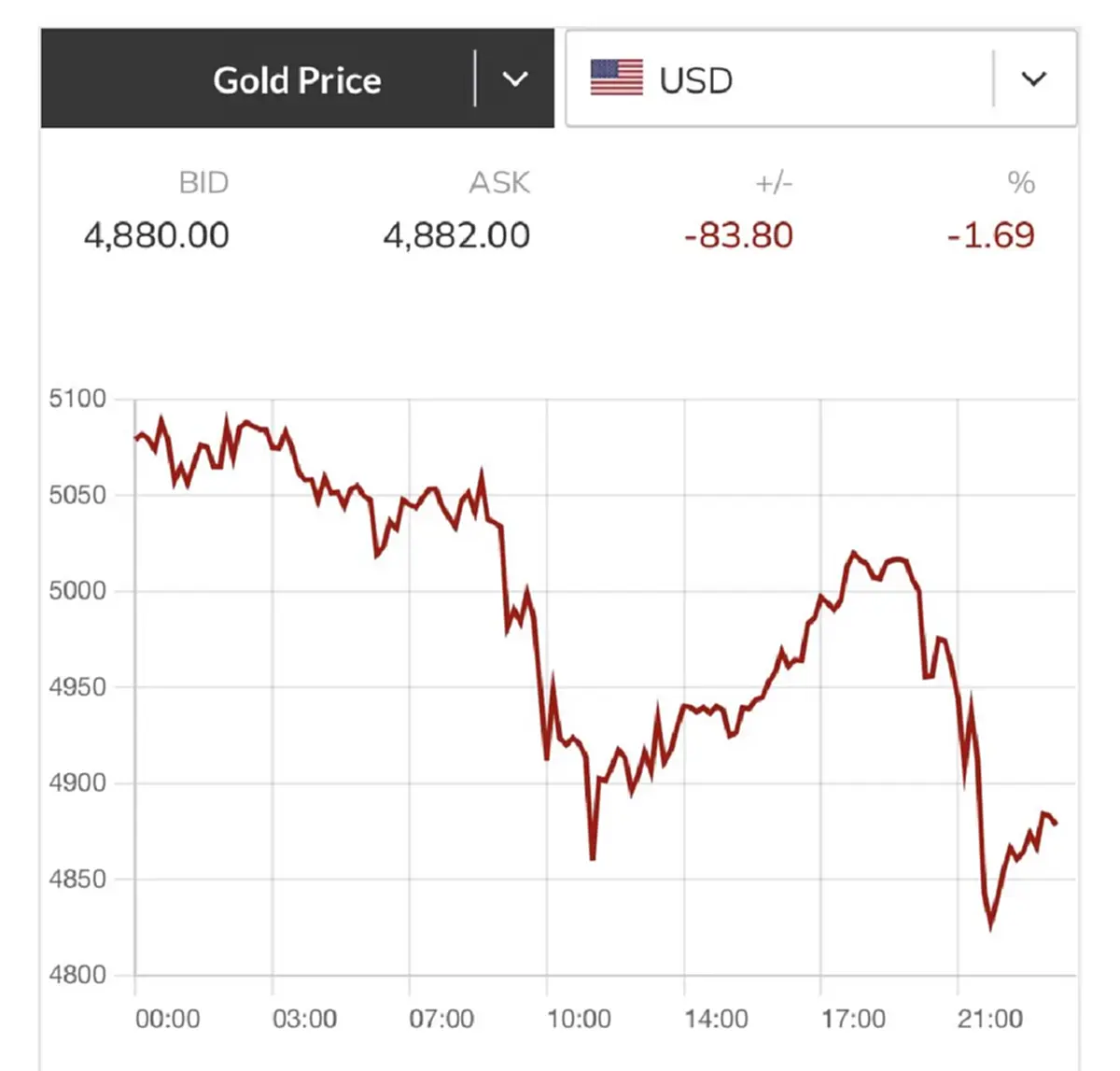The image size is (1120, 1071).
Task: Select the -1.69 percent change value
Action: point(990,235)
